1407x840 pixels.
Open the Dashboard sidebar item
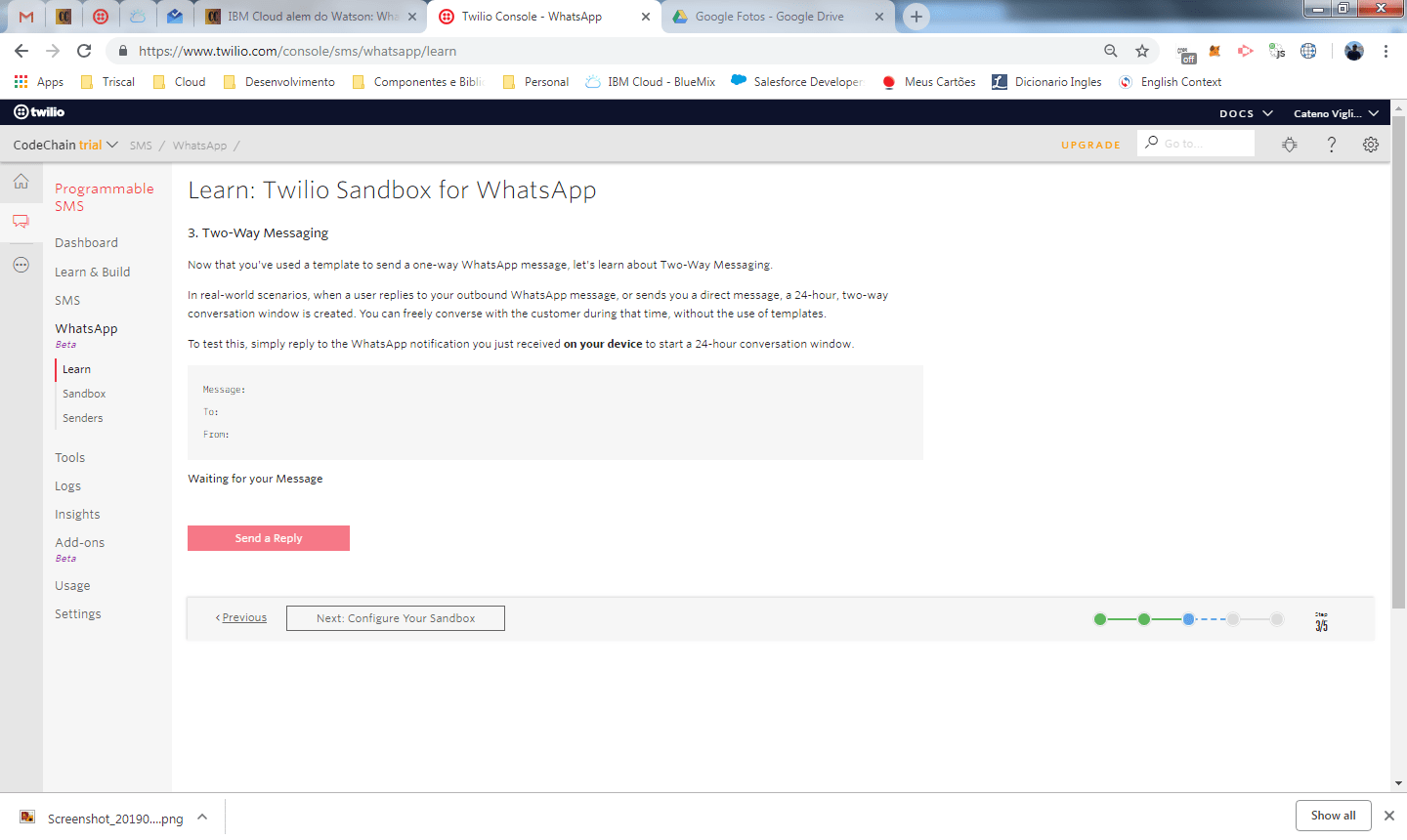[86, 242]
